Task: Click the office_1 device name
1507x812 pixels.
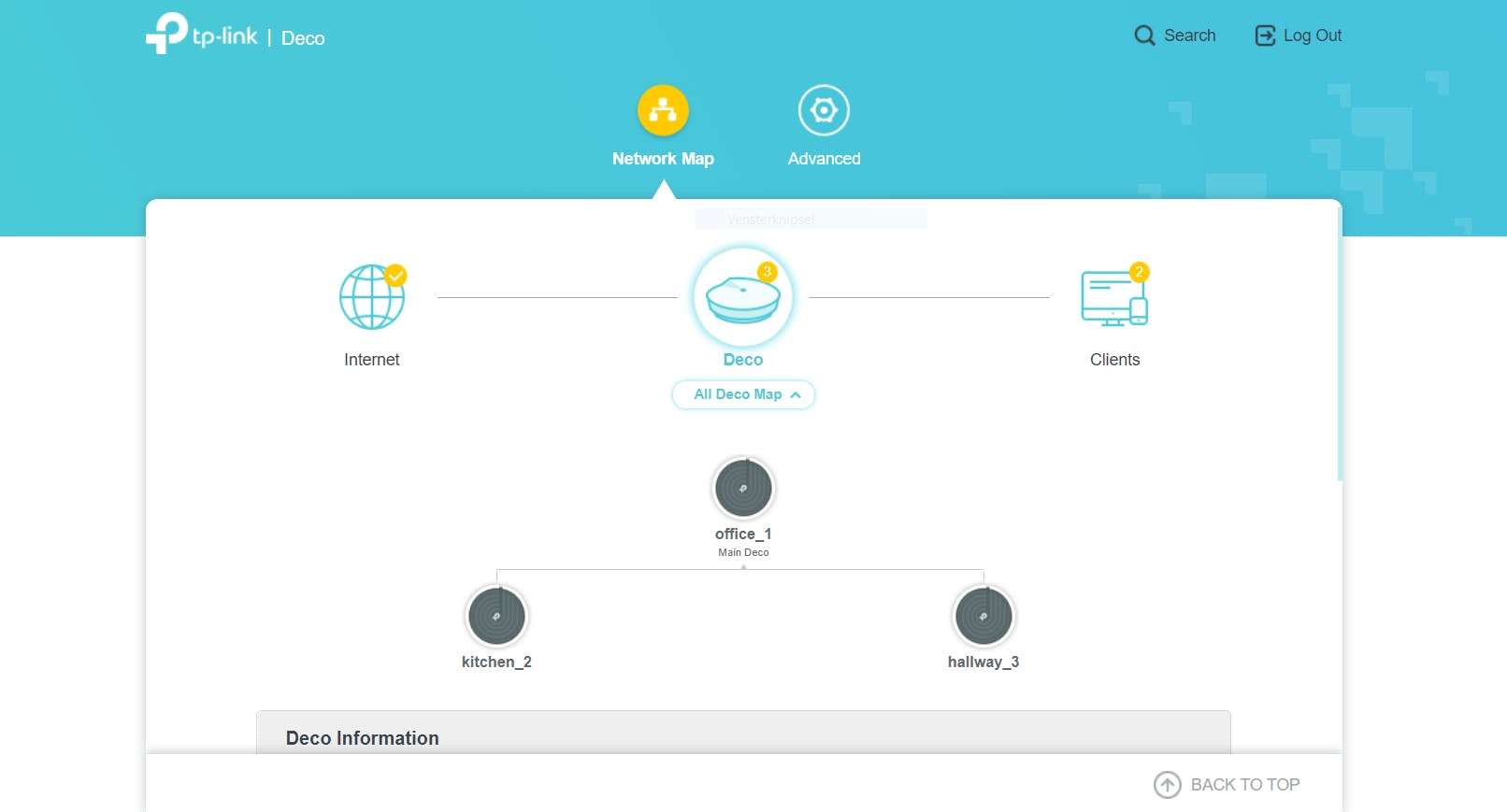Action: (x=743, y=534)
